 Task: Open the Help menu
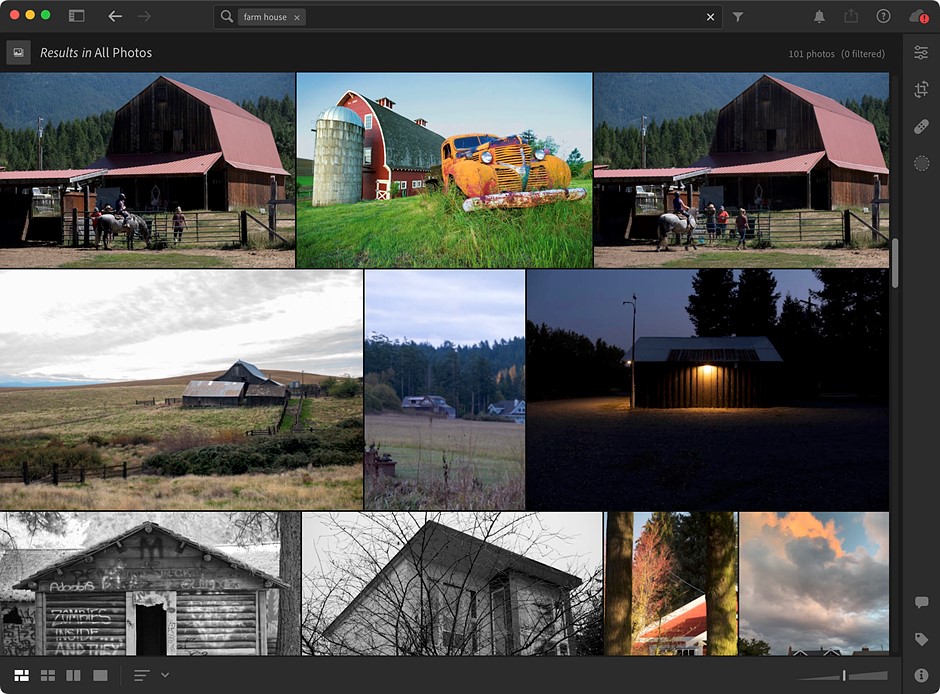coord(882,16)
